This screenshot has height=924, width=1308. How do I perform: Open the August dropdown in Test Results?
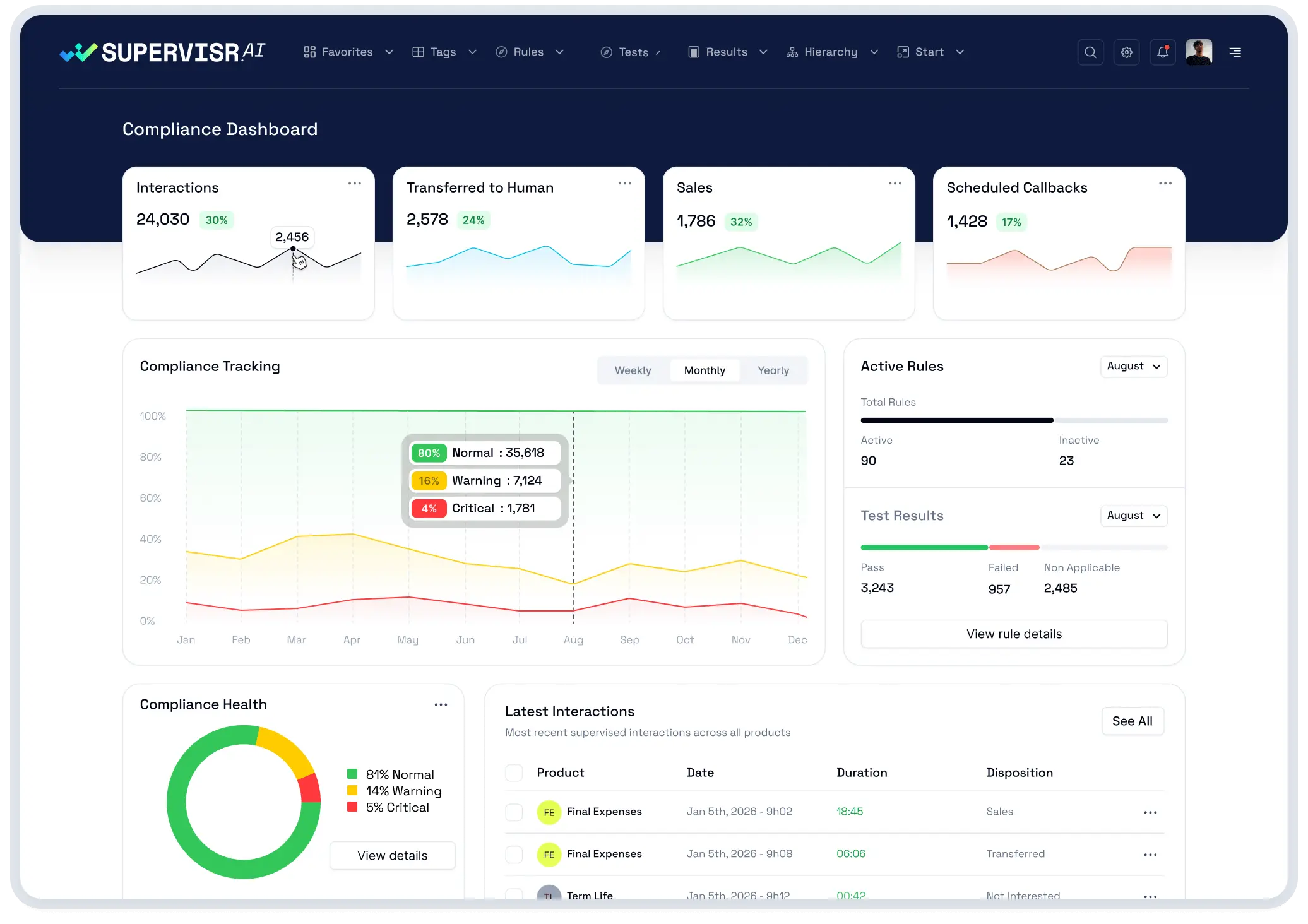[x=1133, y=516]
